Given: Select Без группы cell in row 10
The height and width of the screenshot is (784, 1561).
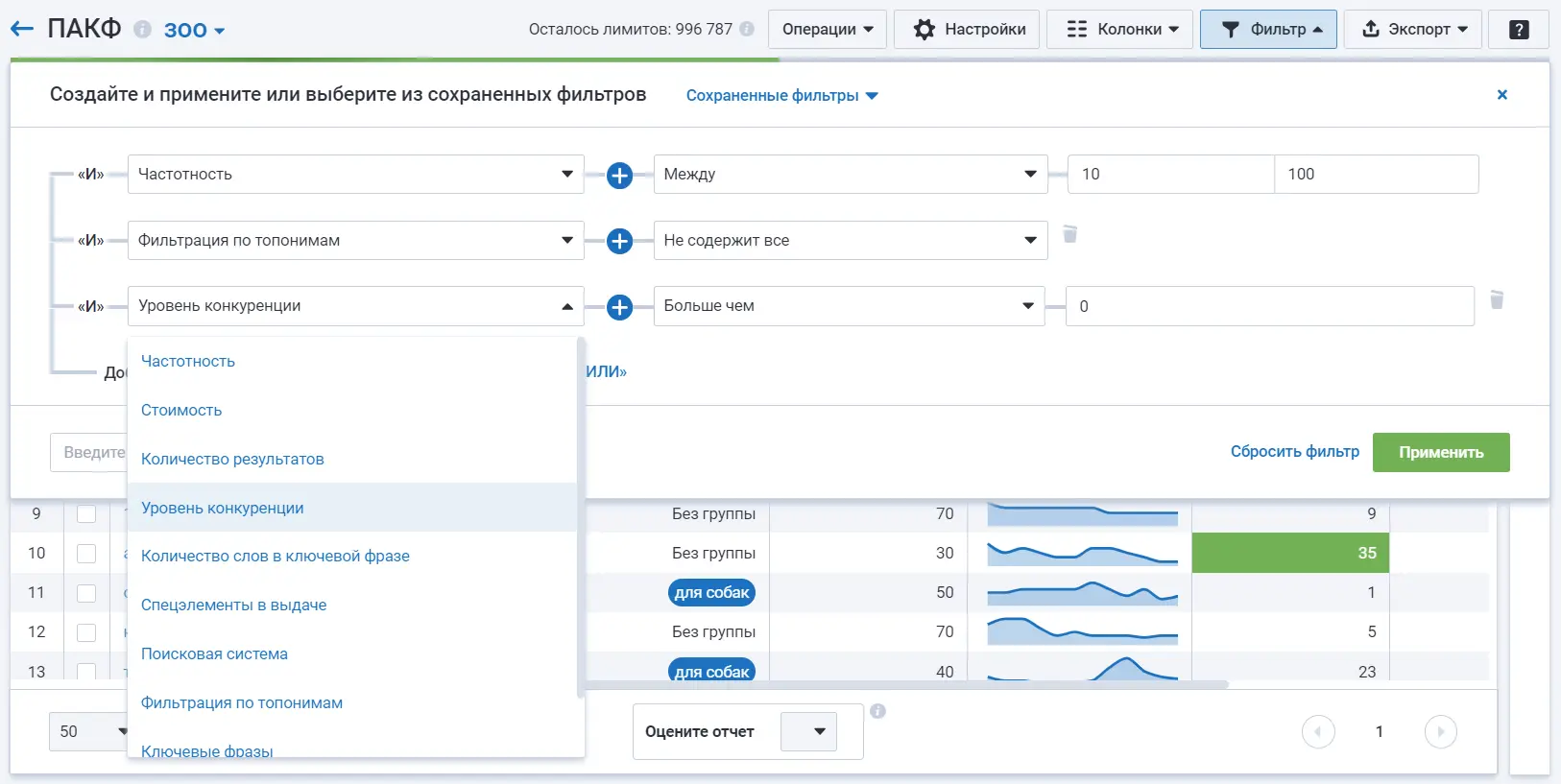Looking at the screenshot, I should tap(713, 554).
